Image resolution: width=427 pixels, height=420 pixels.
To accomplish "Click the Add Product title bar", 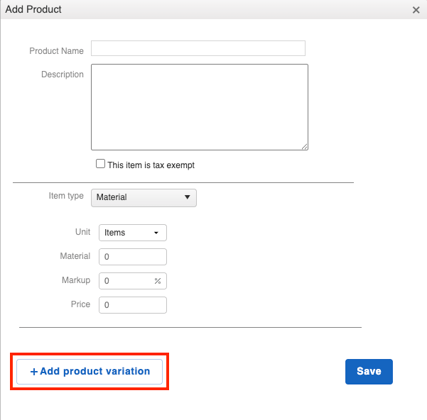I will pyautogui.click(x=213, y=9).
